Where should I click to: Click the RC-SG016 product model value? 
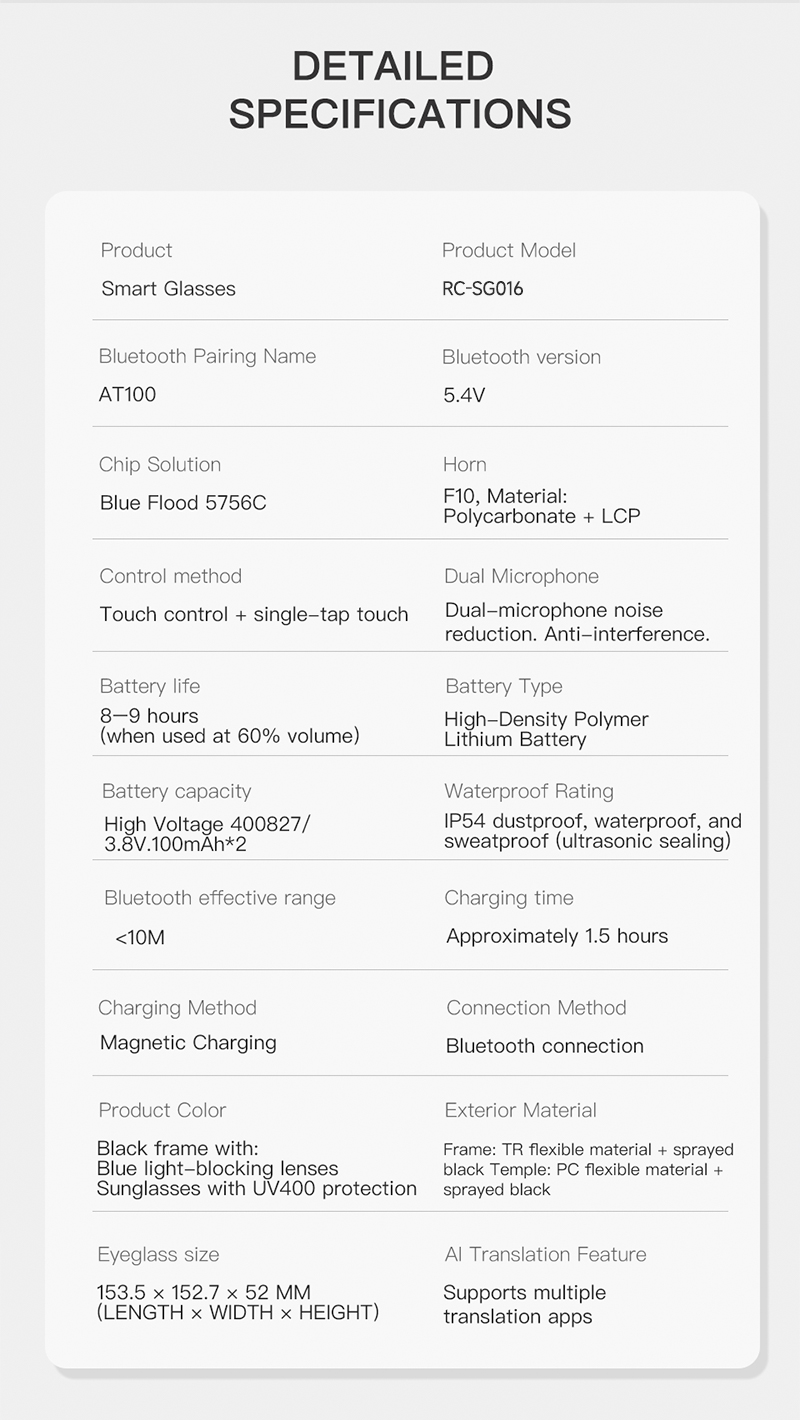coord(483,289)
